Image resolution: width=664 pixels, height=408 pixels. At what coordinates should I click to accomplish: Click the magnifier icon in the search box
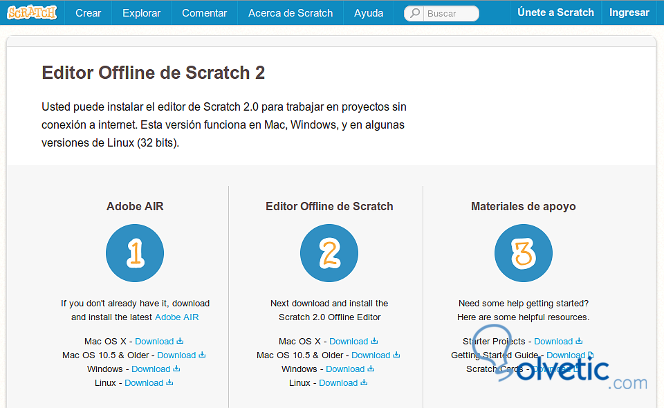click(x=415, y=13)
